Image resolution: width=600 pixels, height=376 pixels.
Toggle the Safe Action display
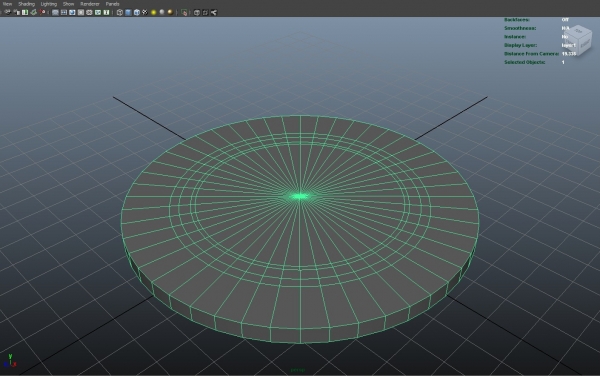[98, 12]
